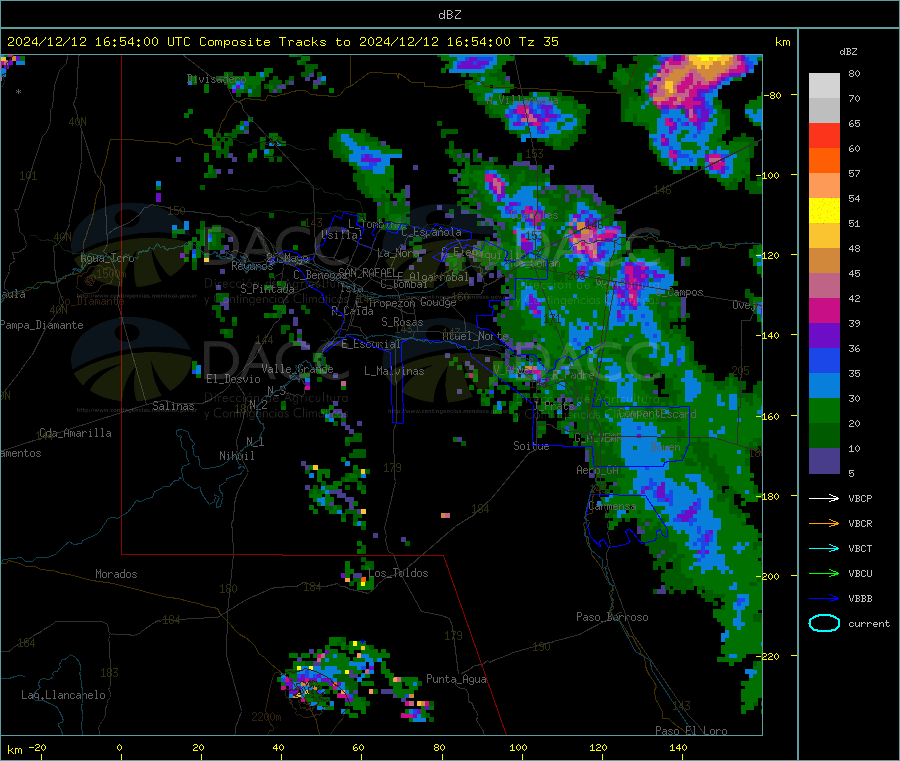Click the Nihuil place label
Image resolution: width=900 pixels, height=761 pixels.
(x=236, y=456)
